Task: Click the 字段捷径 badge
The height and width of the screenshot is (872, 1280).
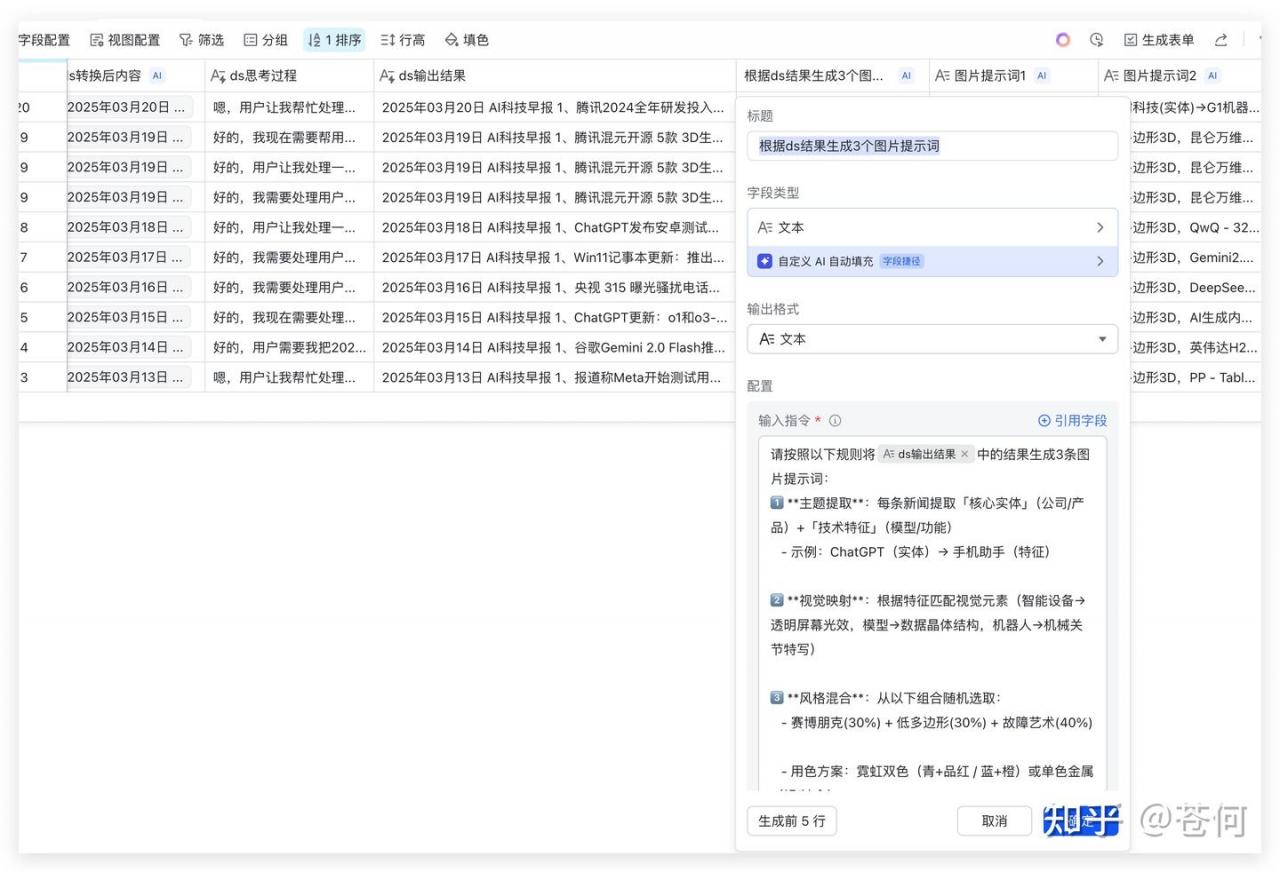Action: pos(902,261)
